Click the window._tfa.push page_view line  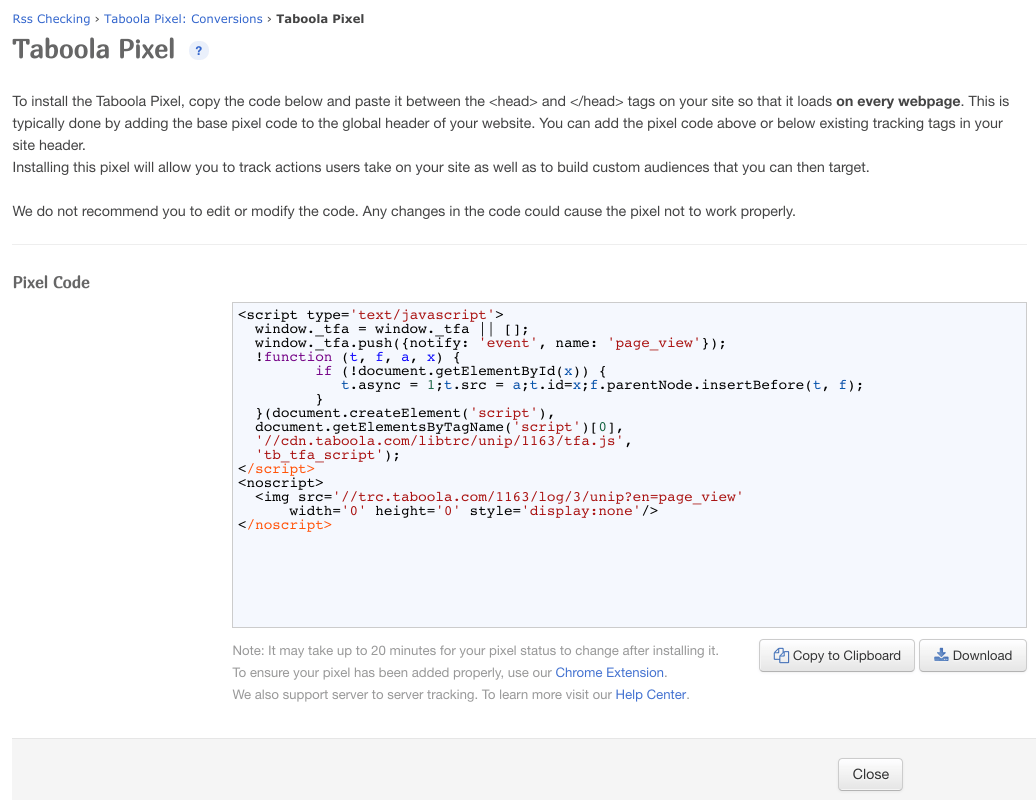[x=490, y=343]
